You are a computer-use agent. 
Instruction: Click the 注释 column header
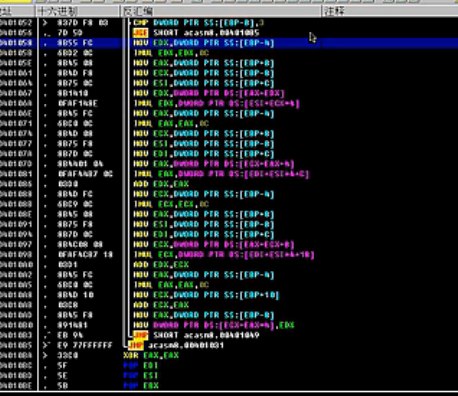point(389,12)
